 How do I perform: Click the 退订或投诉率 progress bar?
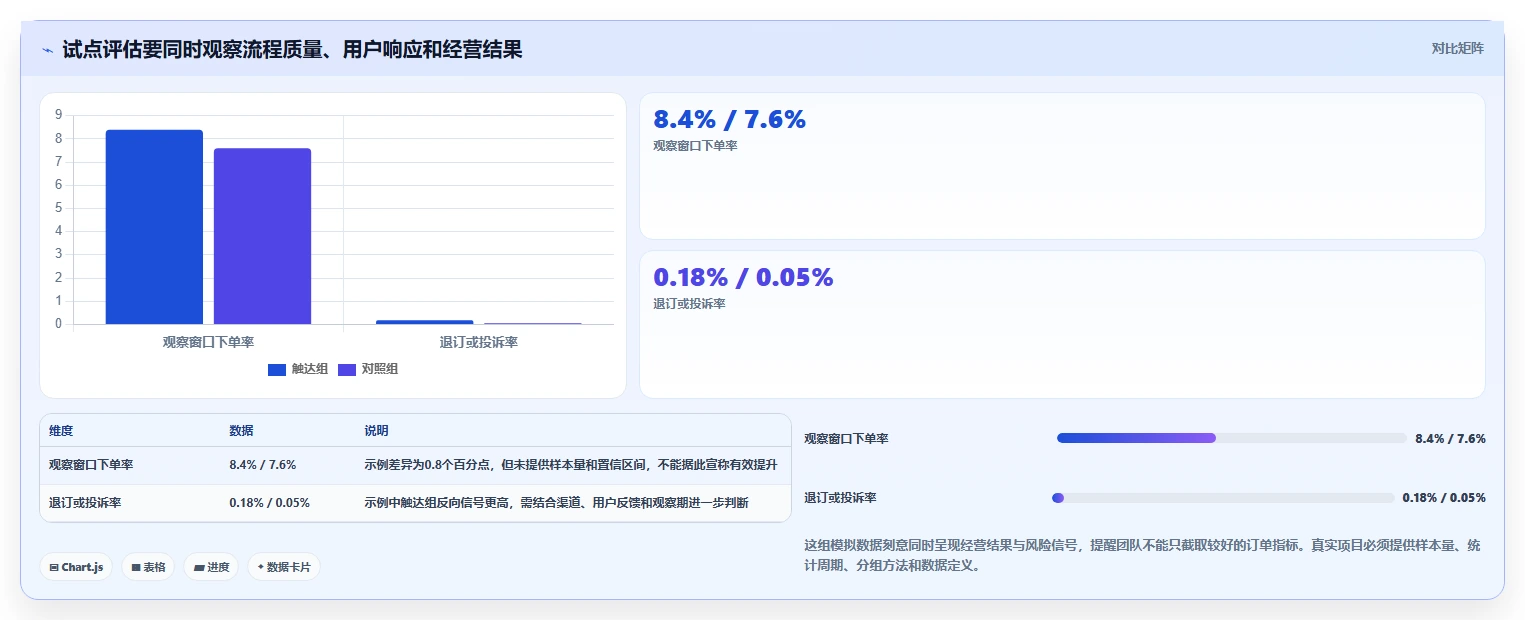(1225, 498)
